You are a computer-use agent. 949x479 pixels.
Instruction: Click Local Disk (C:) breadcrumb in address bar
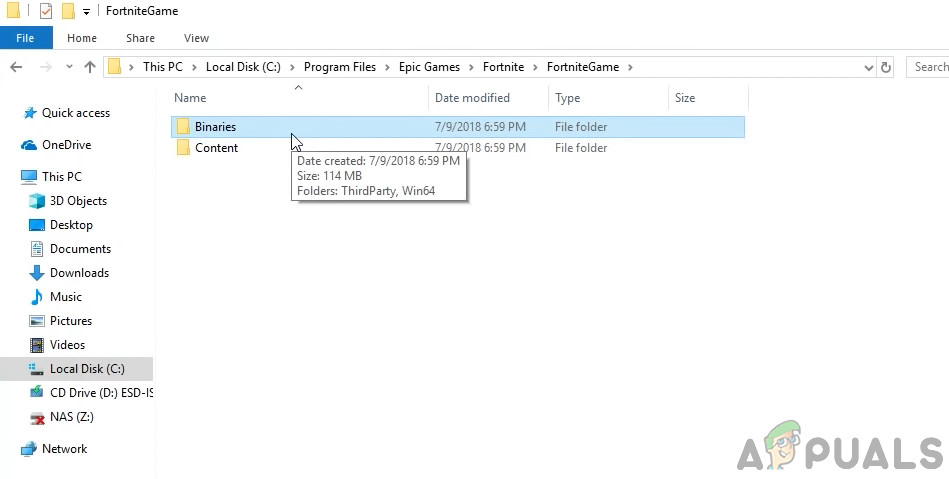[243, 67]
